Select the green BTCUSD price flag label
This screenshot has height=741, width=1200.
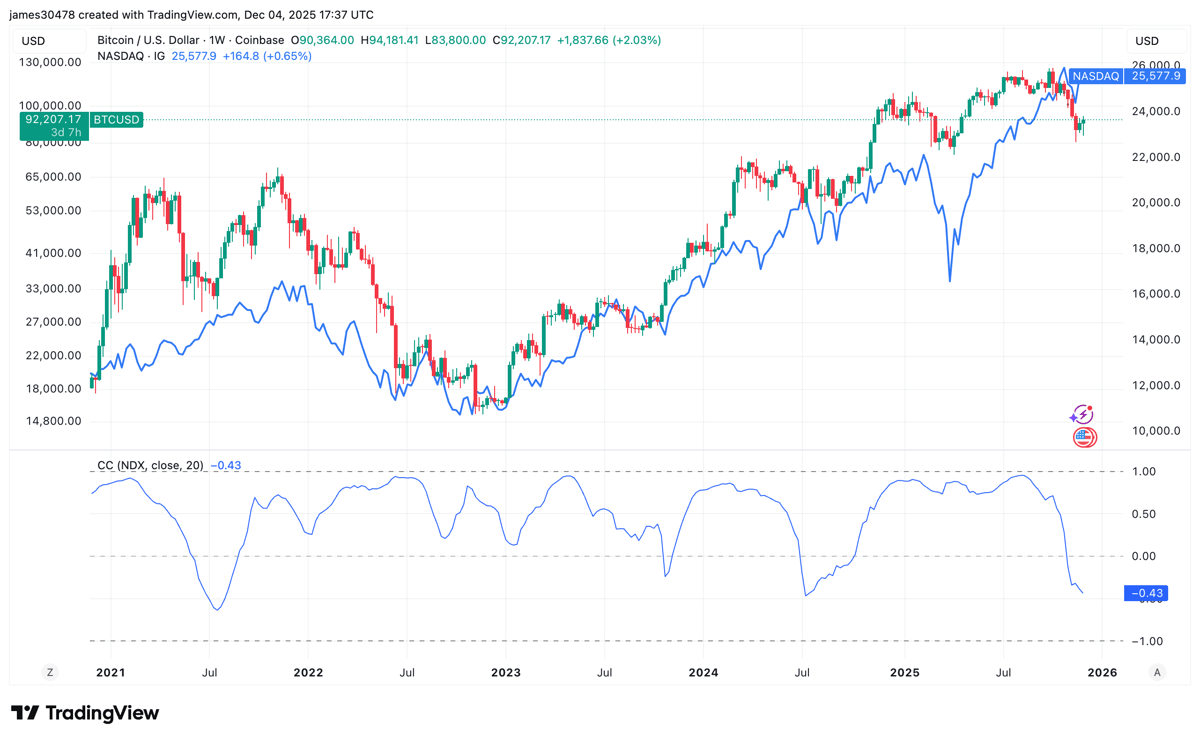point(116,120)
